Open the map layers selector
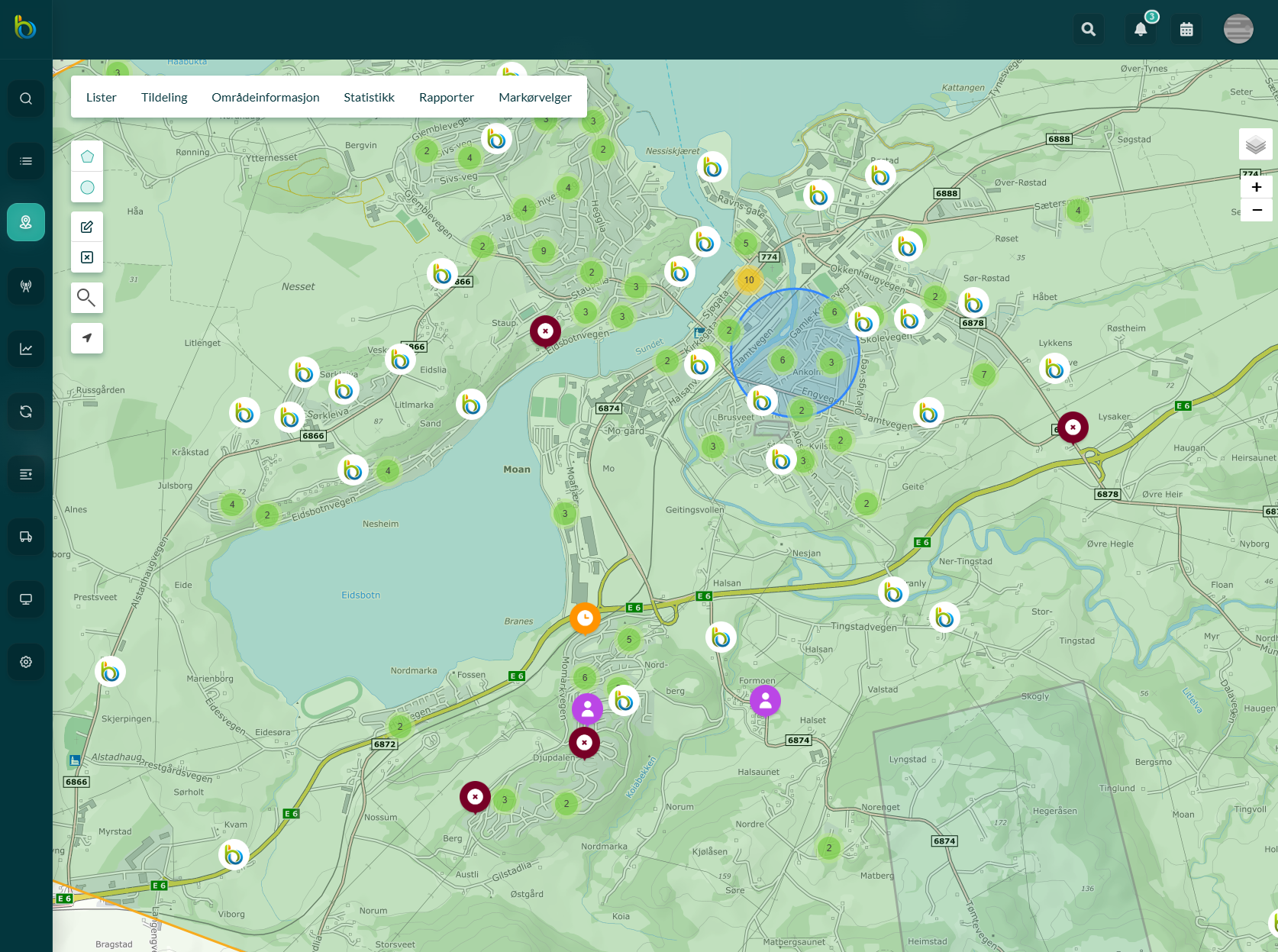This screenshot has width=1278, height=952. point(1256,144)
